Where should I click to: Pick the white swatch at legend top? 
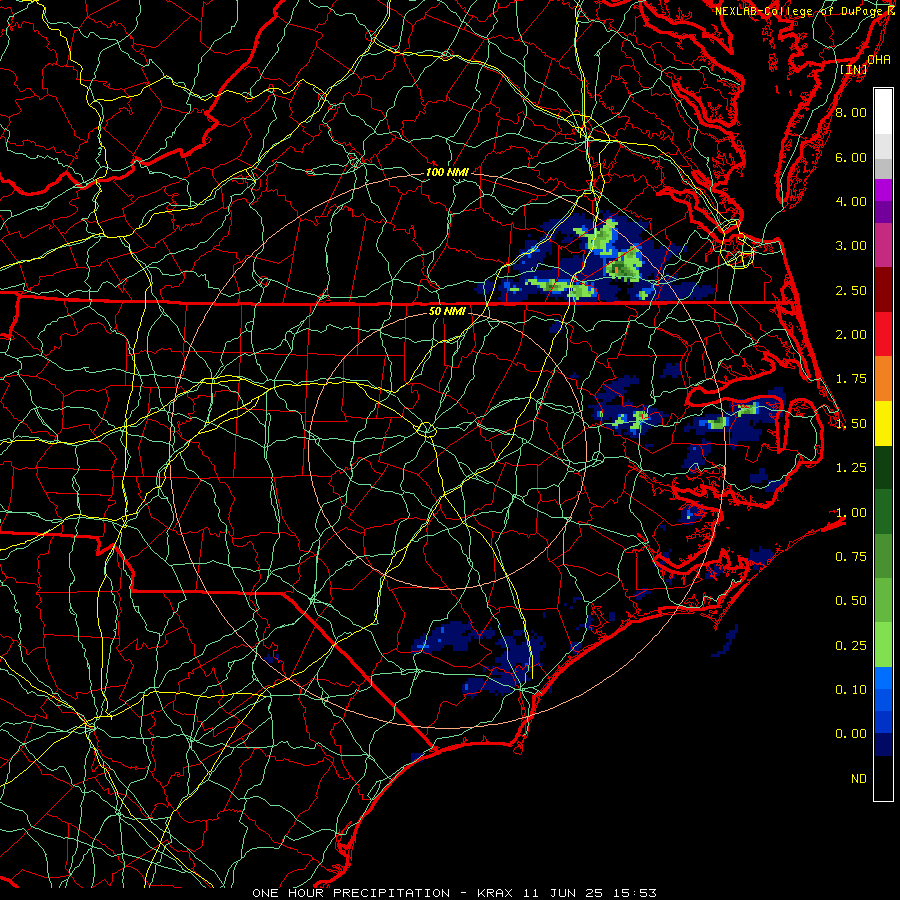click(883, 112)
